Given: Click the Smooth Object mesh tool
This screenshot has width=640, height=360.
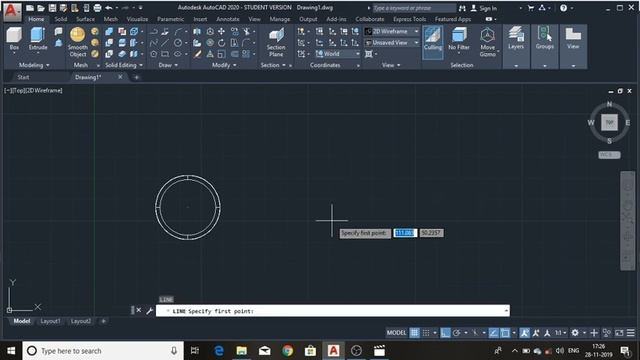Looking at the screenshot, I should tap(78, 42).
